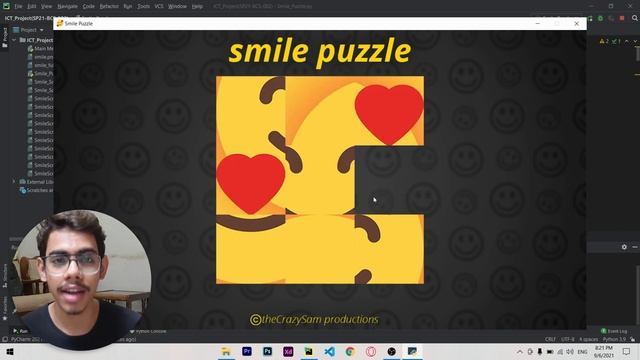The width and height of the screenshot is (640, 360).
Task: Click the top-right heart puzzle tile
Action: point(389,111)
